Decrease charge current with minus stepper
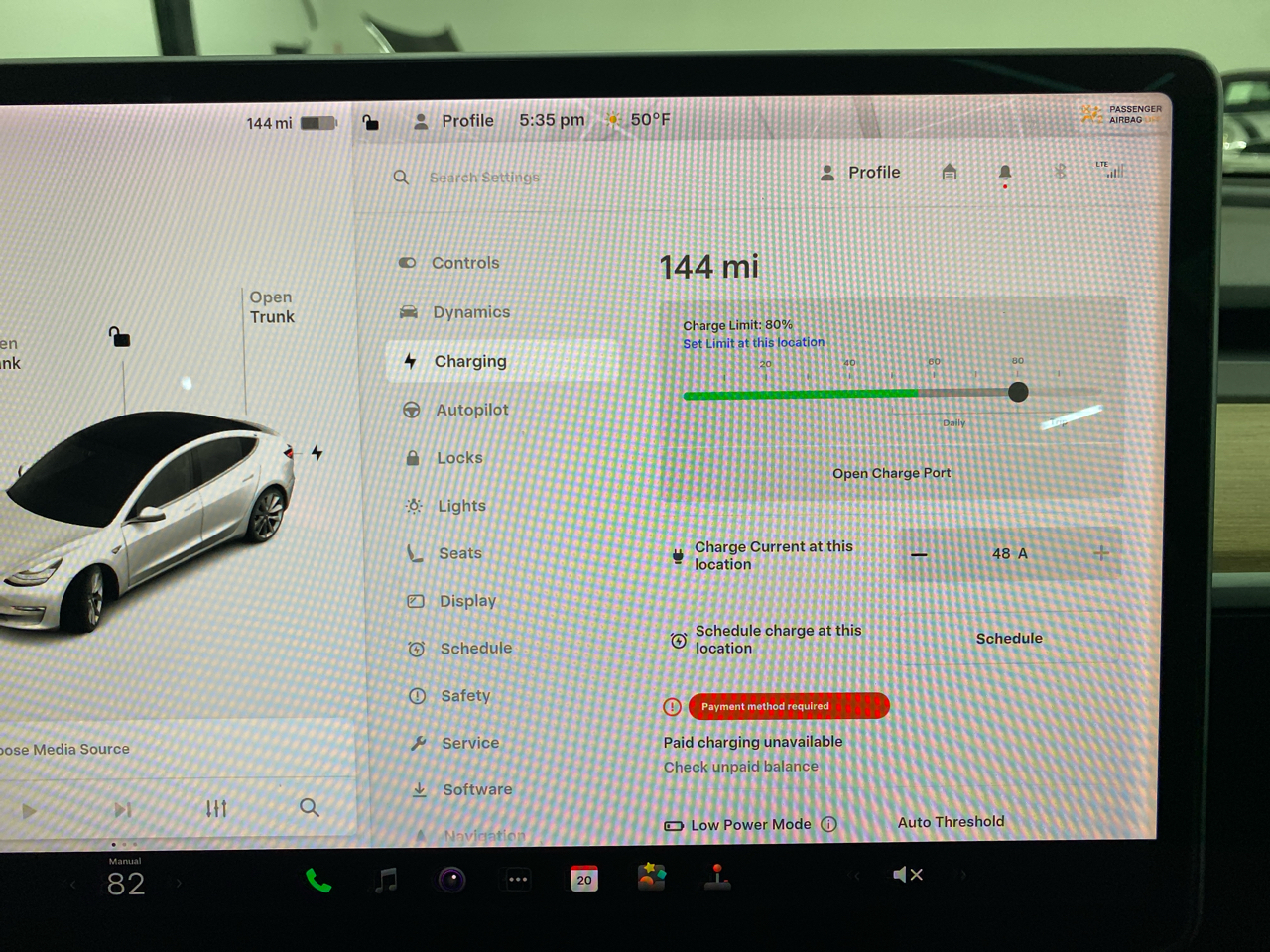1270x952 pixels. [919, 554]
